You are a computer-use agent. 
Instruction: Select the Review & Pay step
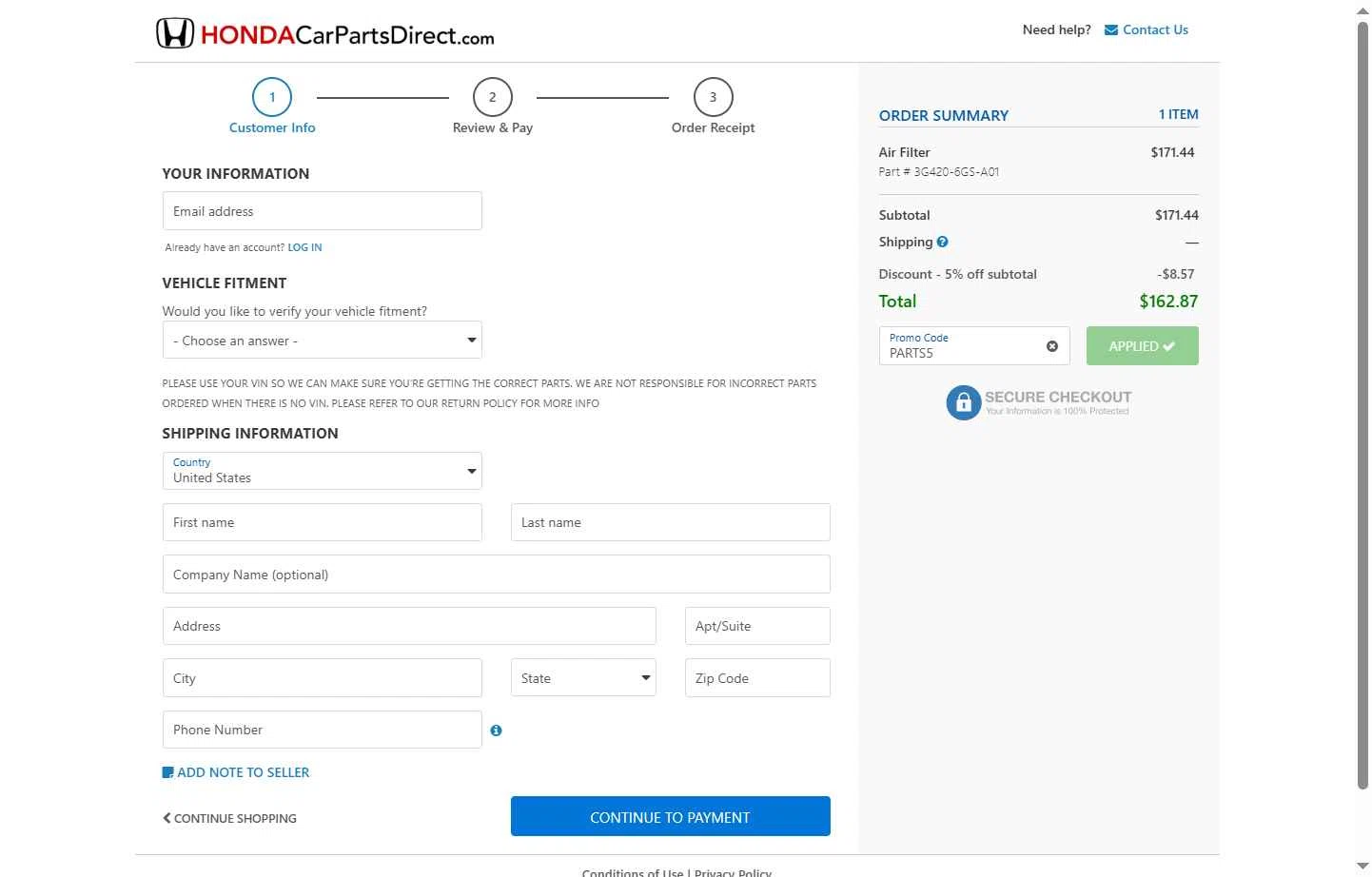pyautogui.click(x=493, y=107)
